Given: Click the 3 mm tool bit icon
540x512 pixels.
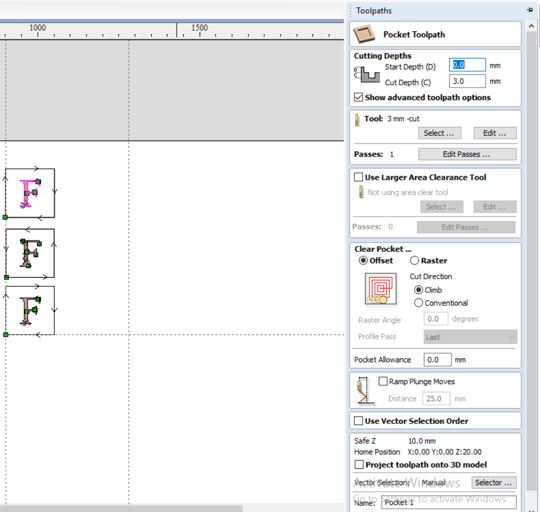Looking at the screenshot, I should (x=357, y=120).
